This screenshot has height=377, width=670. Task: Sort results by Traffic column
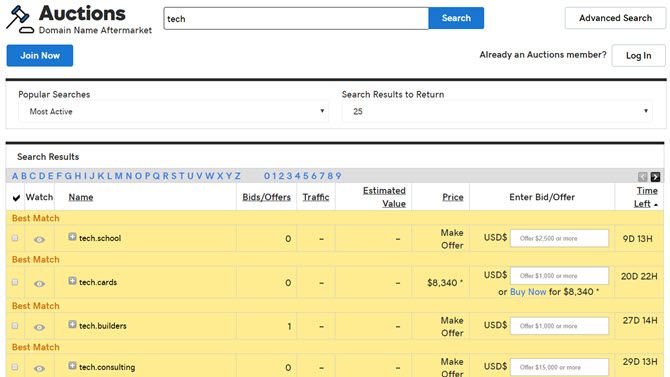pos(316,197)
